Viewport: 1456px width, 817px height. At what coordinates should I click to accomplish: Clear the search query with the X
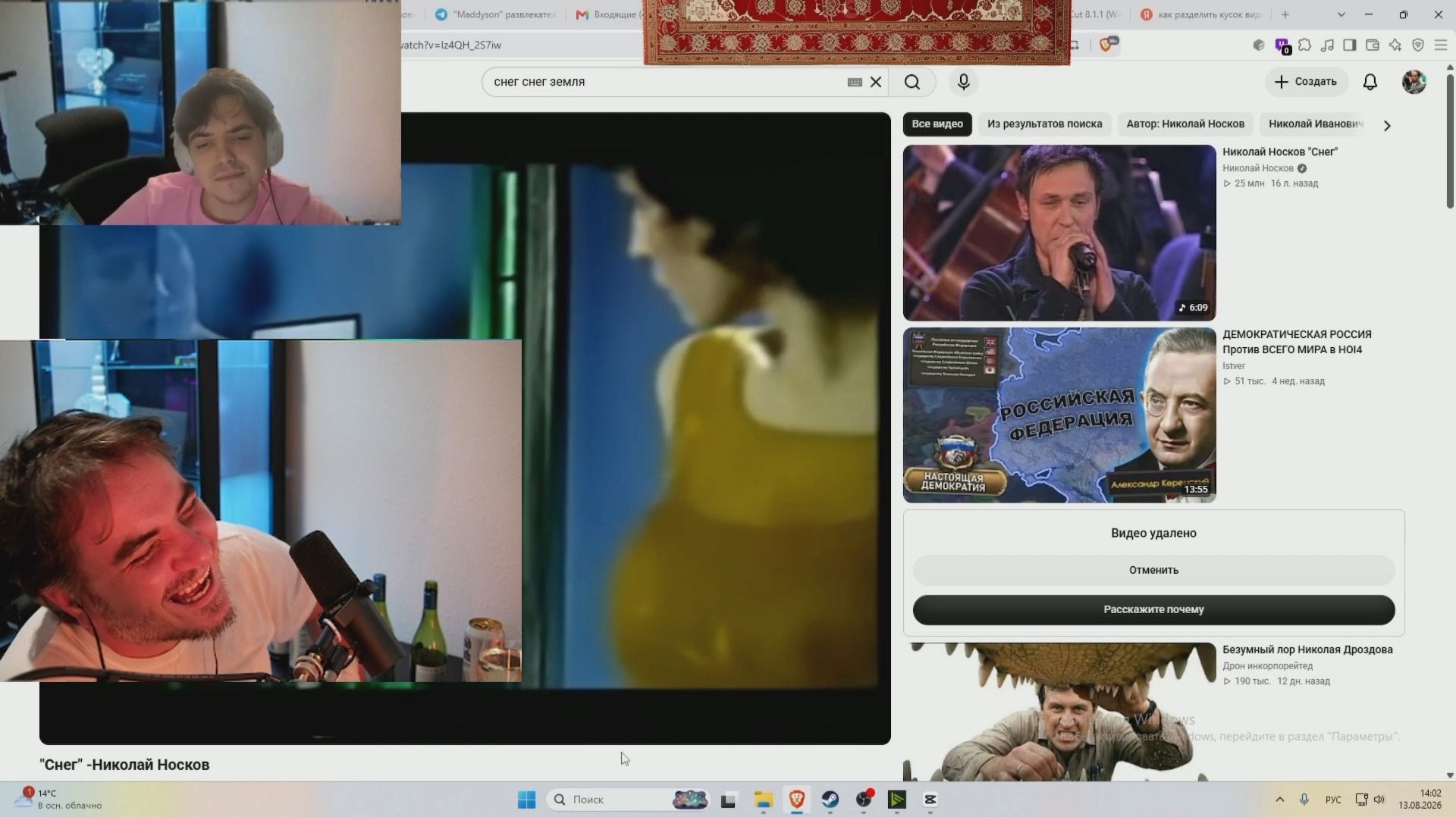pos(876,82)
